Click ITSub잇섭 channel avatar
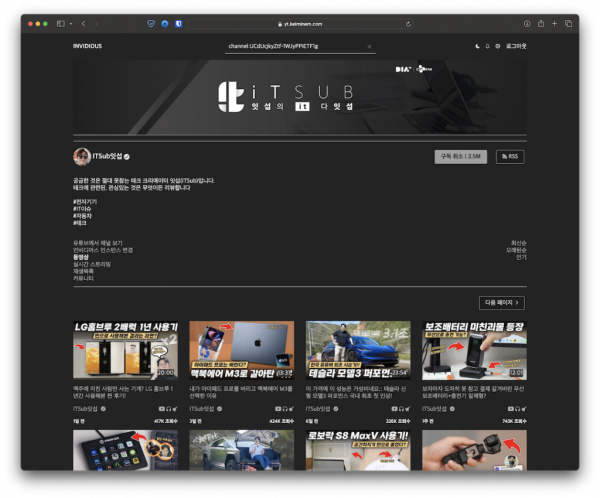Image resolution: width=600 pixels, height=498 pixels. 81,156
